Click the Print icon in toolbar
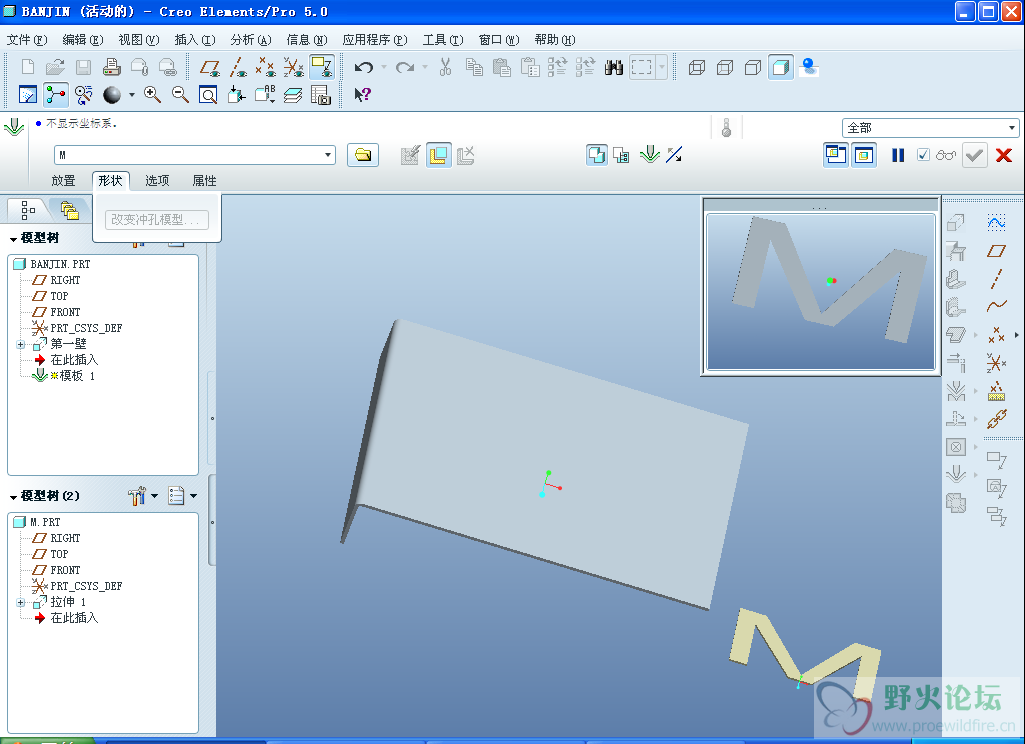 [112, 67]
